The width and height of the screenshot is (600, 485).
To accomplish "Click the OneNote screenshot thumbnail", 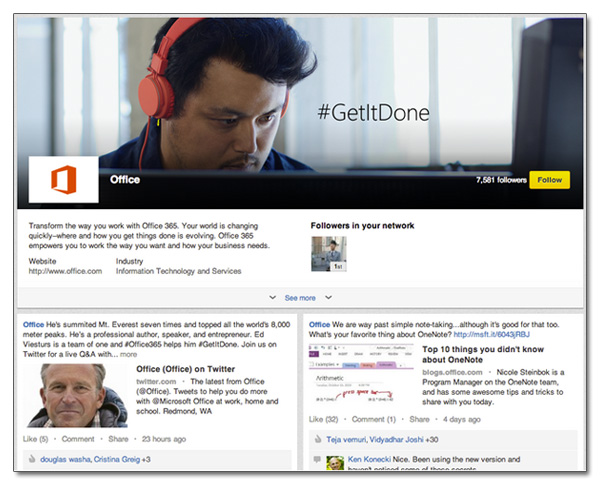I will (361, 373).
